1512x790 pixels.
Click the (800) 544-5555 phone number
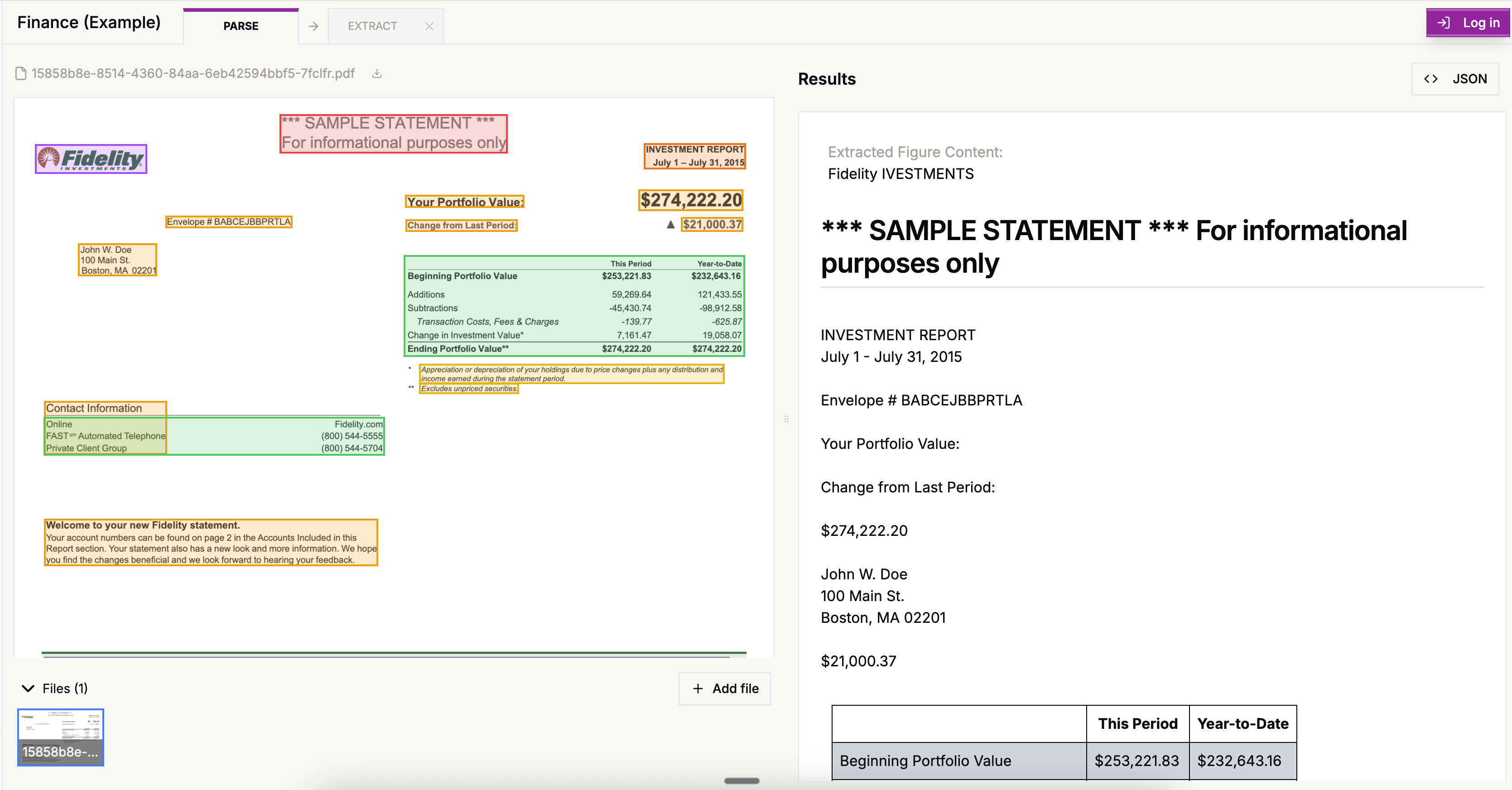point(352,436)
